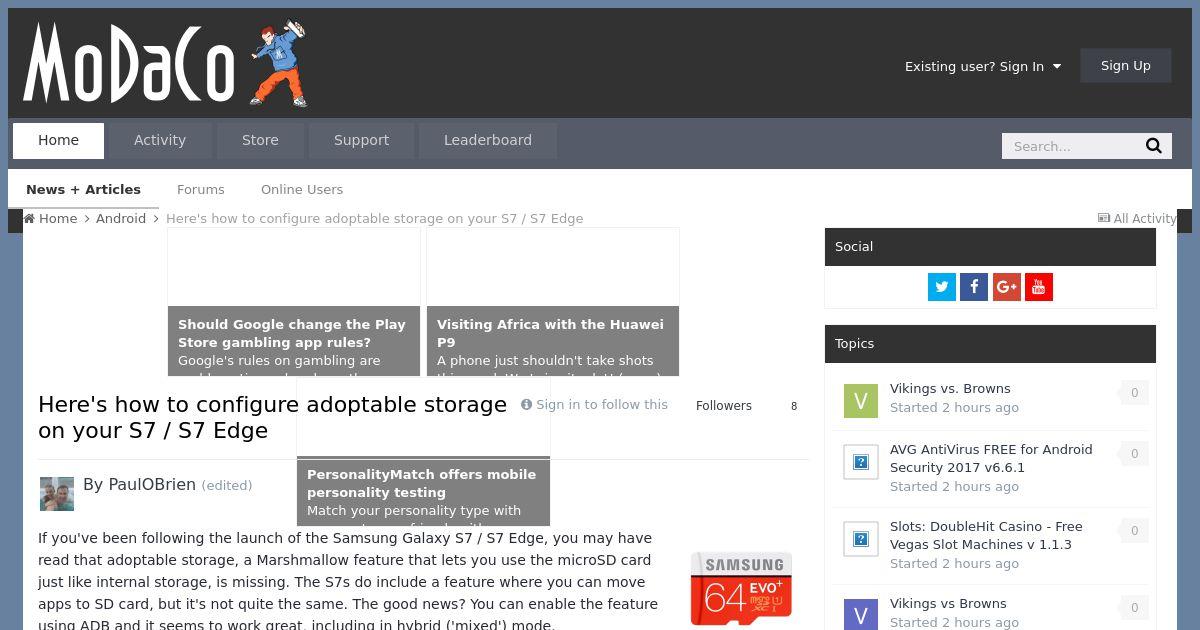The width and height of the screenshot is (1200, 630).
Task: Open the Forums submenu item
Action: (x=201, y=189)
